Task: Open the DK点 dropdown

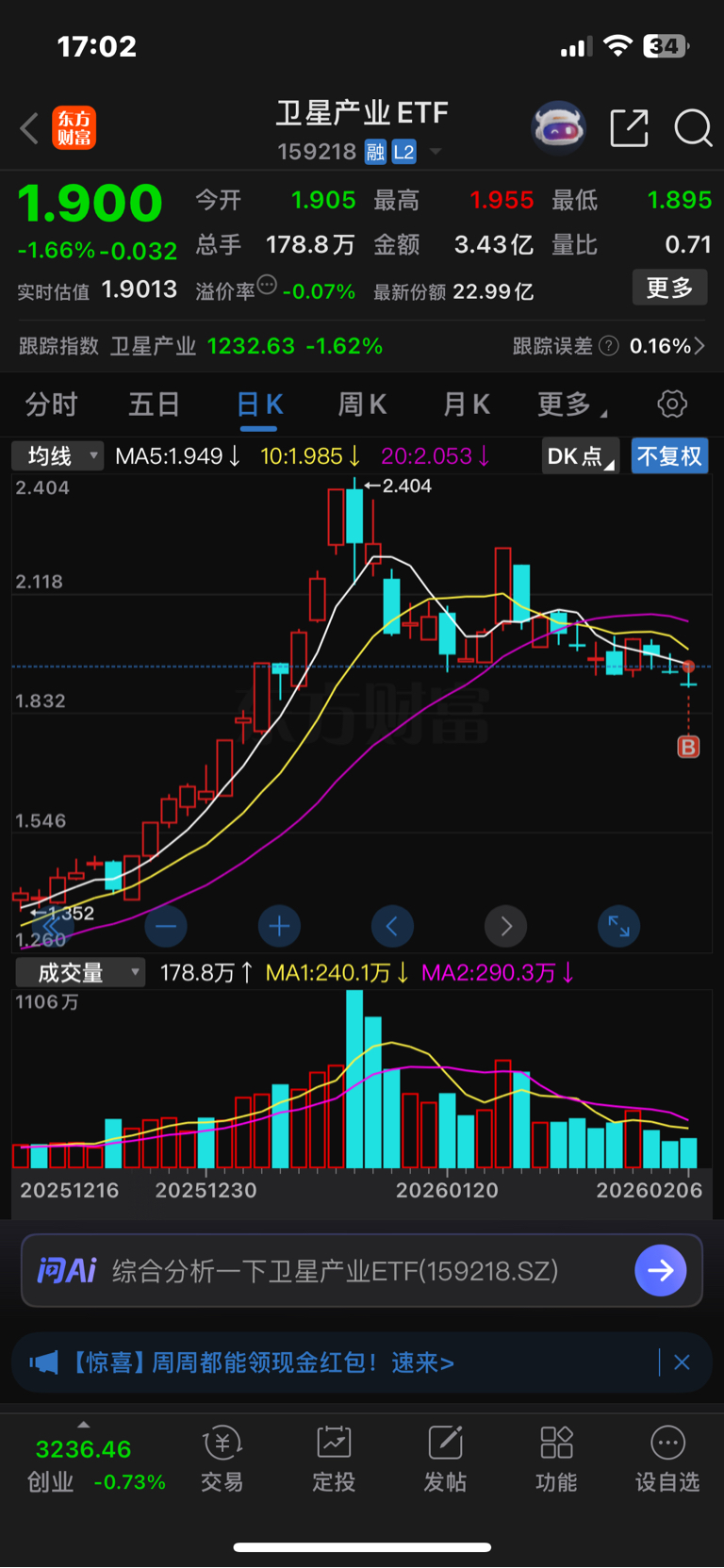Action: pos(580,456)
